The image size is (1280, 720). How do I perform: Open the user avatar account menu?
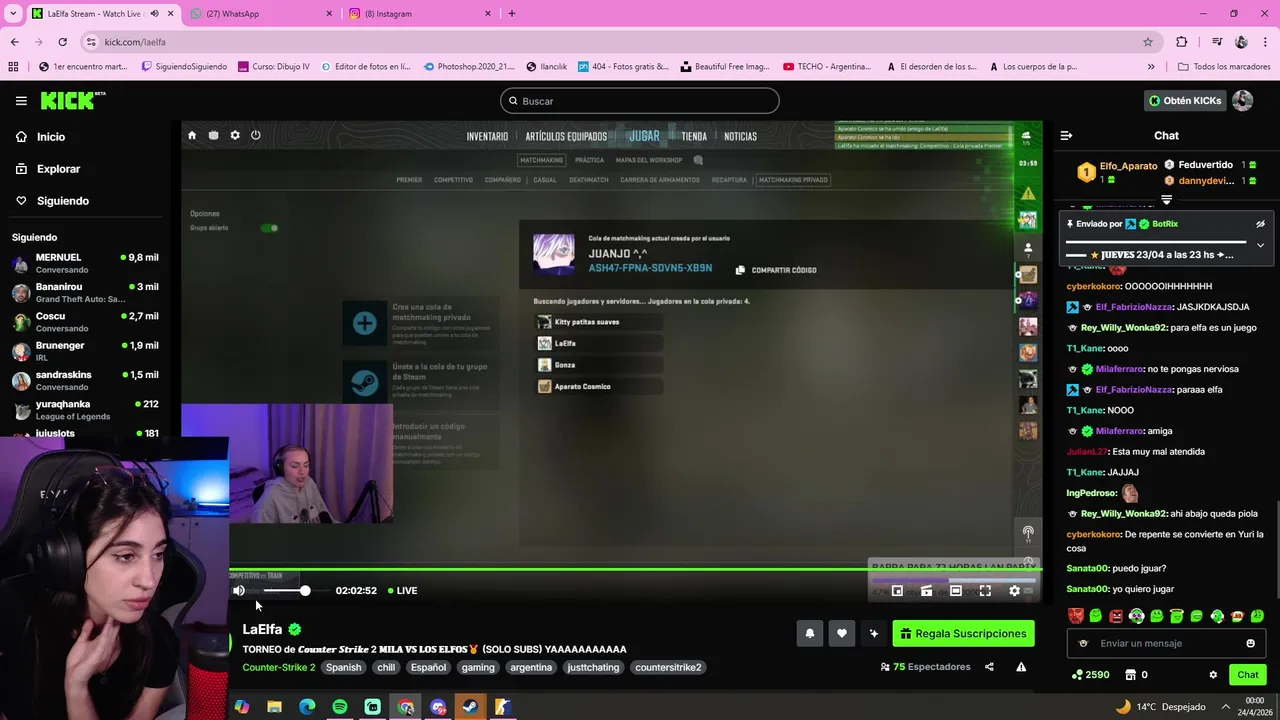tap(1242, 101)
